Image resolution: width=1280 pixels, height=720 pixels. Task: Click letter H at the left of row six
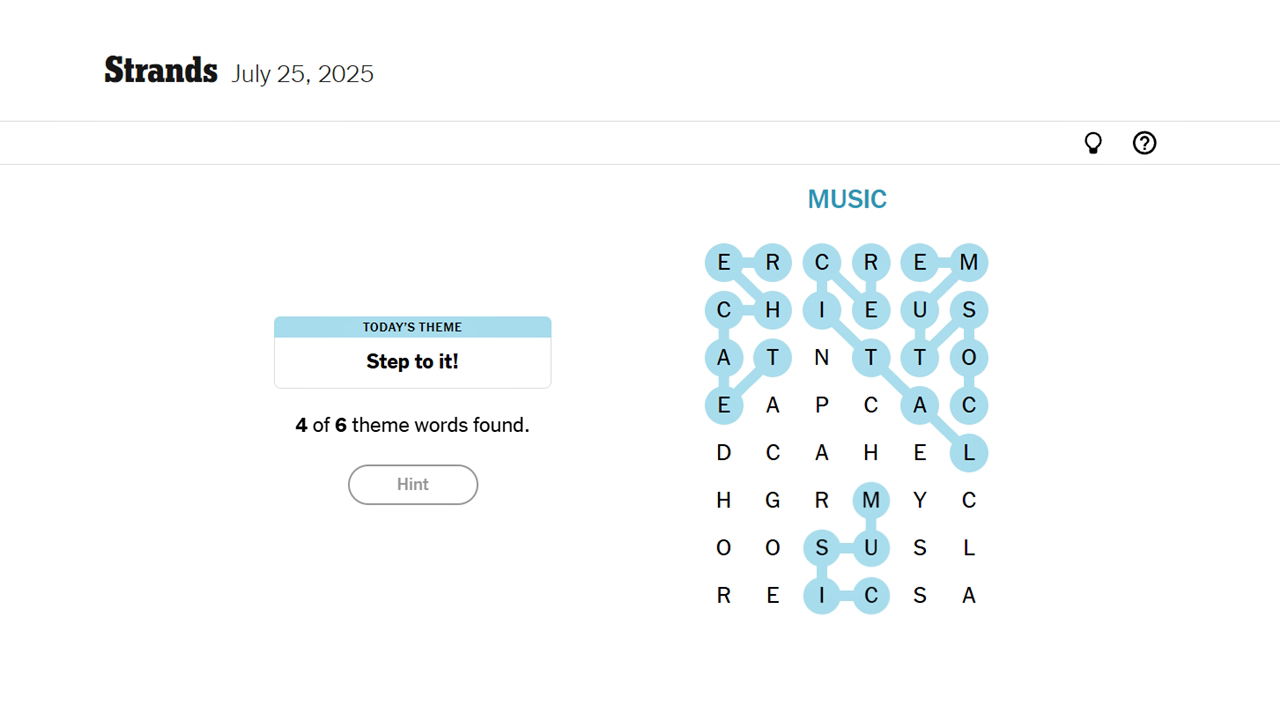[x=724, y=500]
